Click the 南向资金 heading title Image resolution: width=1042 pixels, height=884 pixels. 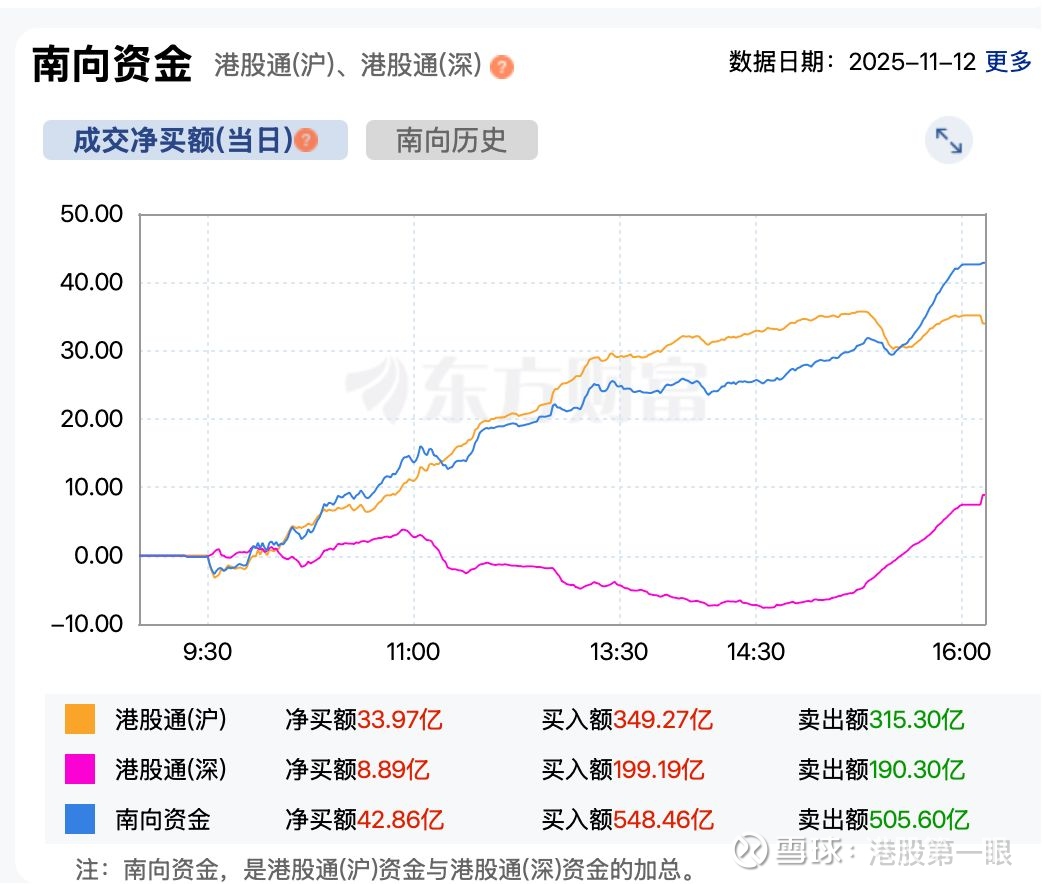pos(111,64)
